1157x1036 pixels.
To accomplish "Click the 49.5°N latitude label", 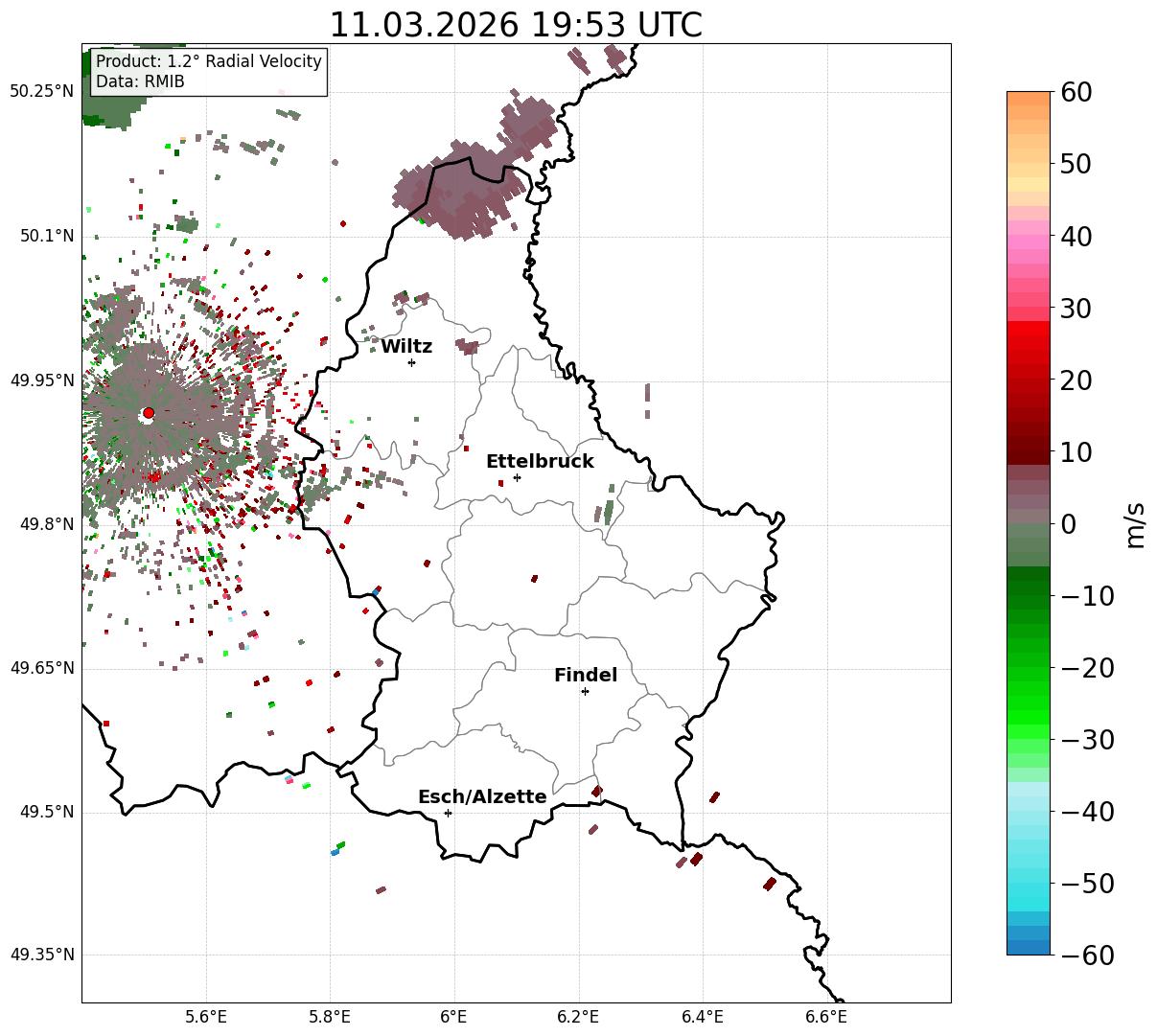I will [x=46, y=812].
